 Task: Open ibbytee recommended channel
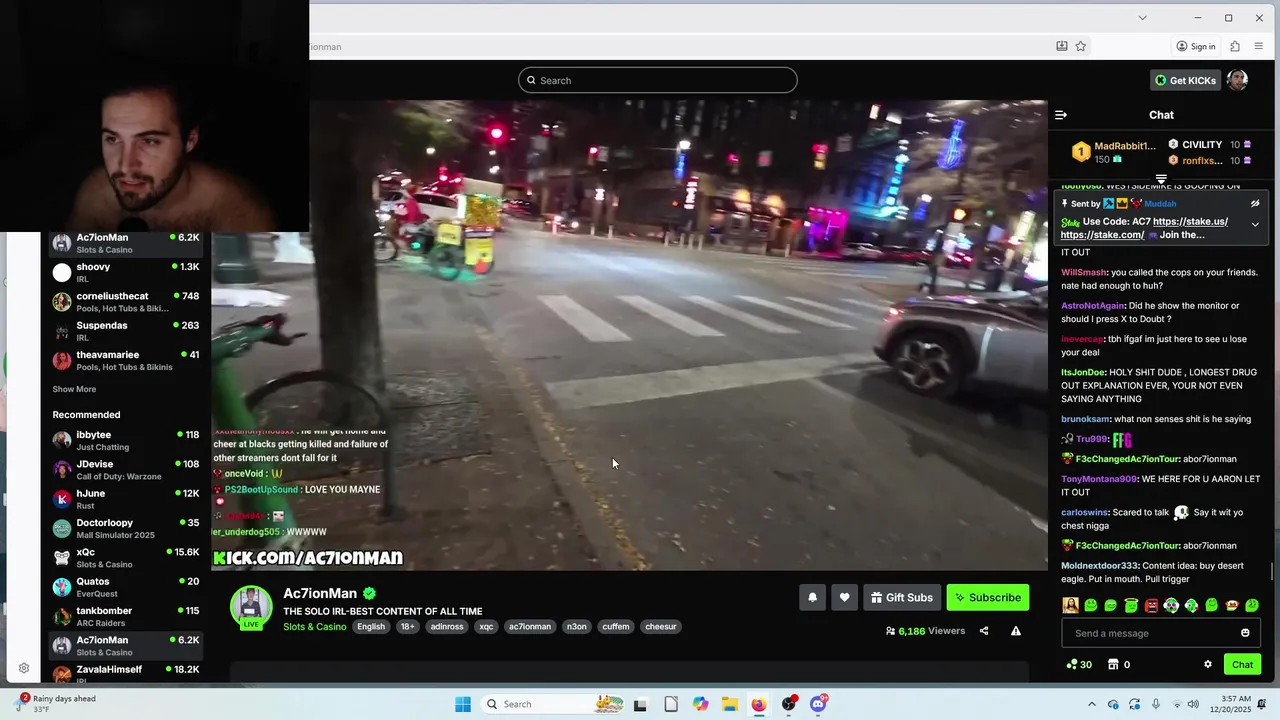(127, 441)
